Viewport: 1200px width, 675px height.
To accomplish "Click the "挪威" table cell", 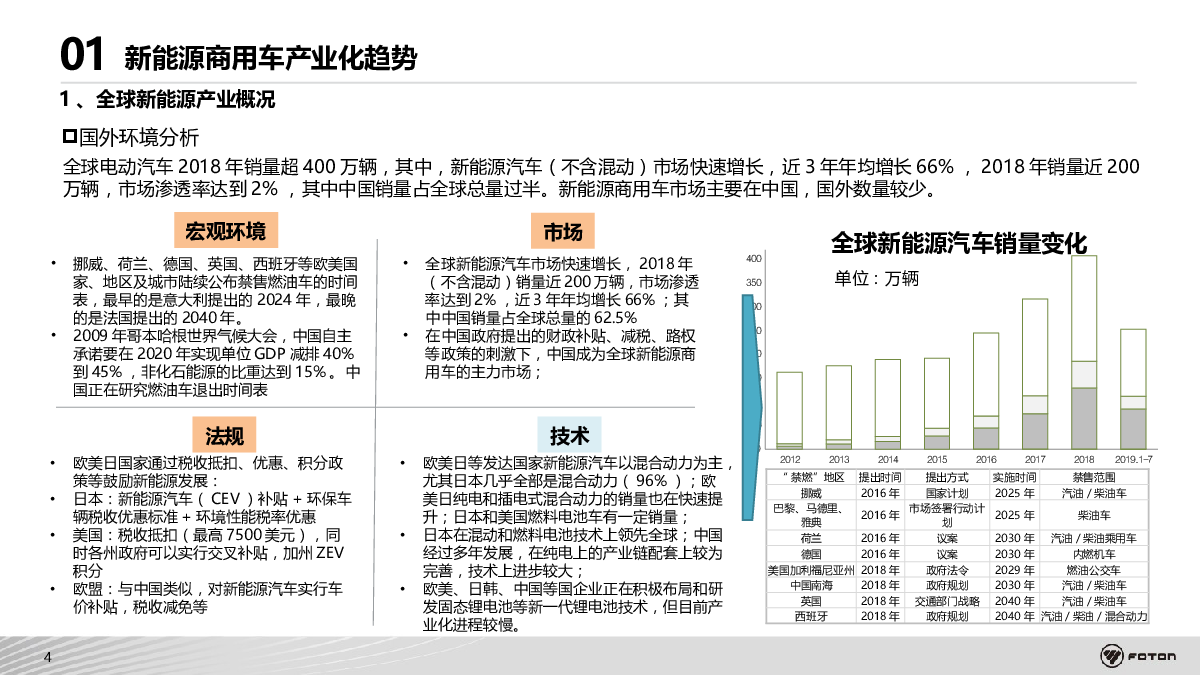I will coord(811,493).
